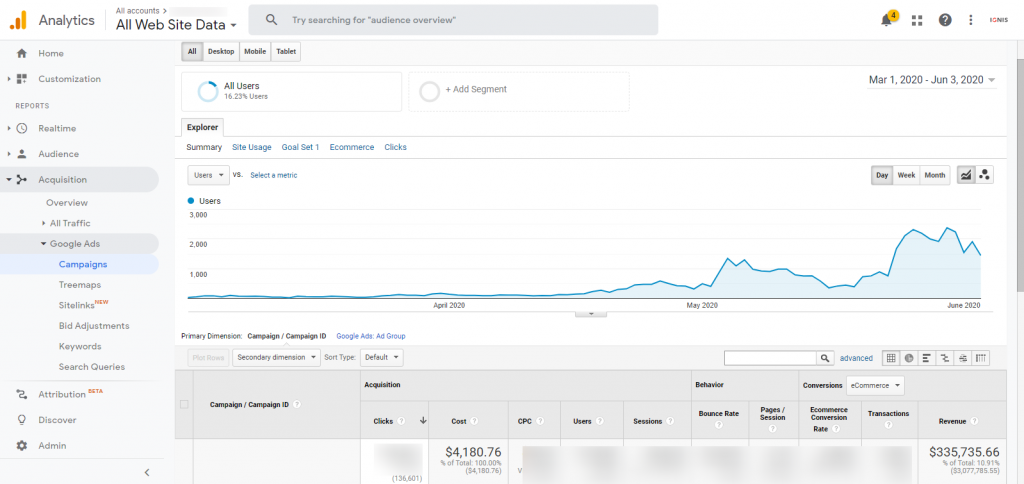Open the date range picker

[931, 80]
